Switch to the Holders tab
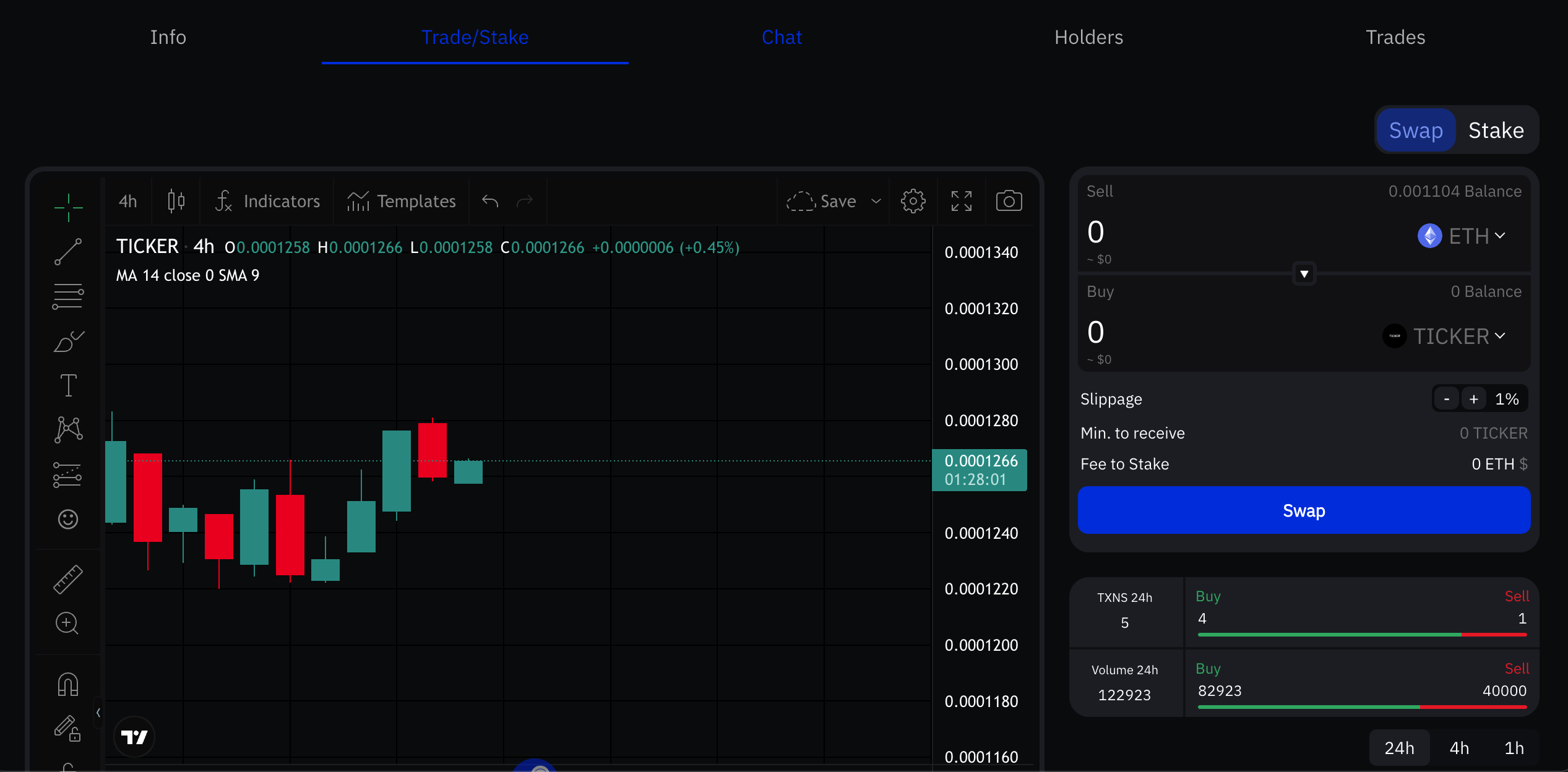This screenshot has width=1568, height=772. [1088, 36]
